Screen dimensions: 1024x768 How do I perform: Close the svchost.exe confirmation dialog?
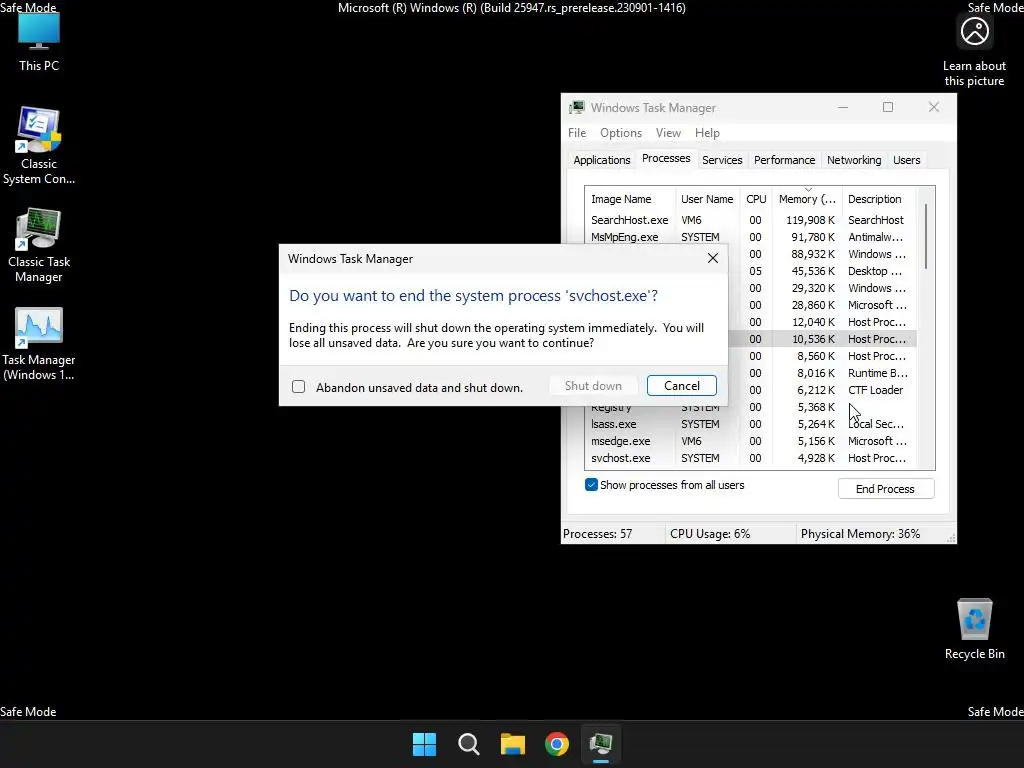click(x=712, y=259)
